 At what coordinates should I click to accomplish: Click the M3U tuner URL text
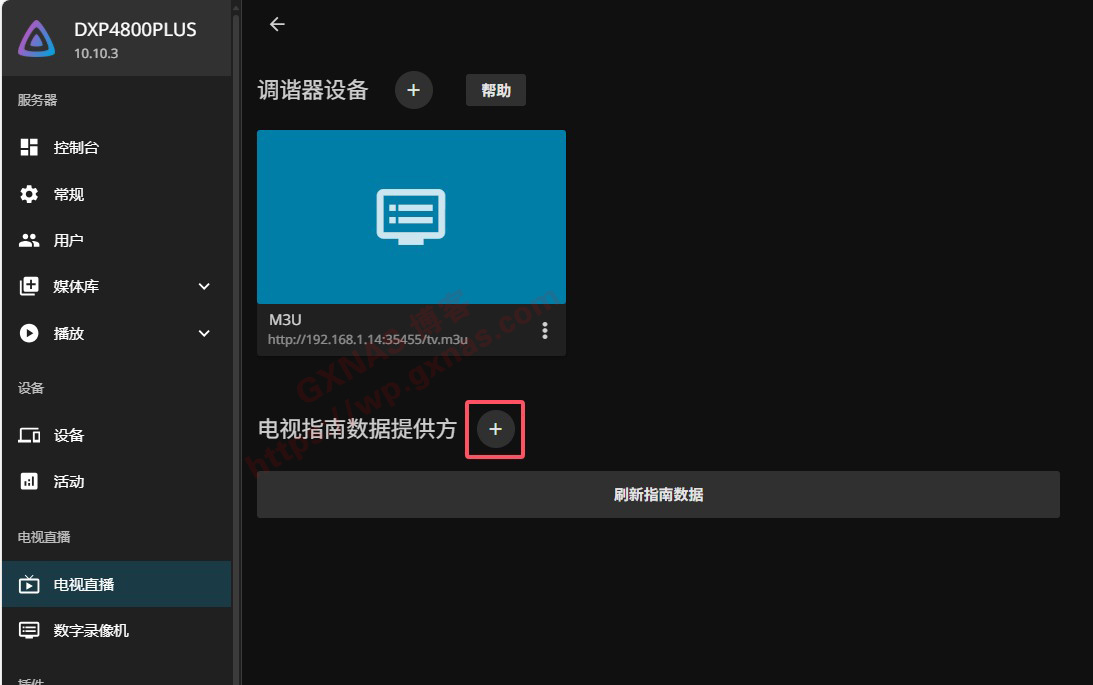(367, 340)
